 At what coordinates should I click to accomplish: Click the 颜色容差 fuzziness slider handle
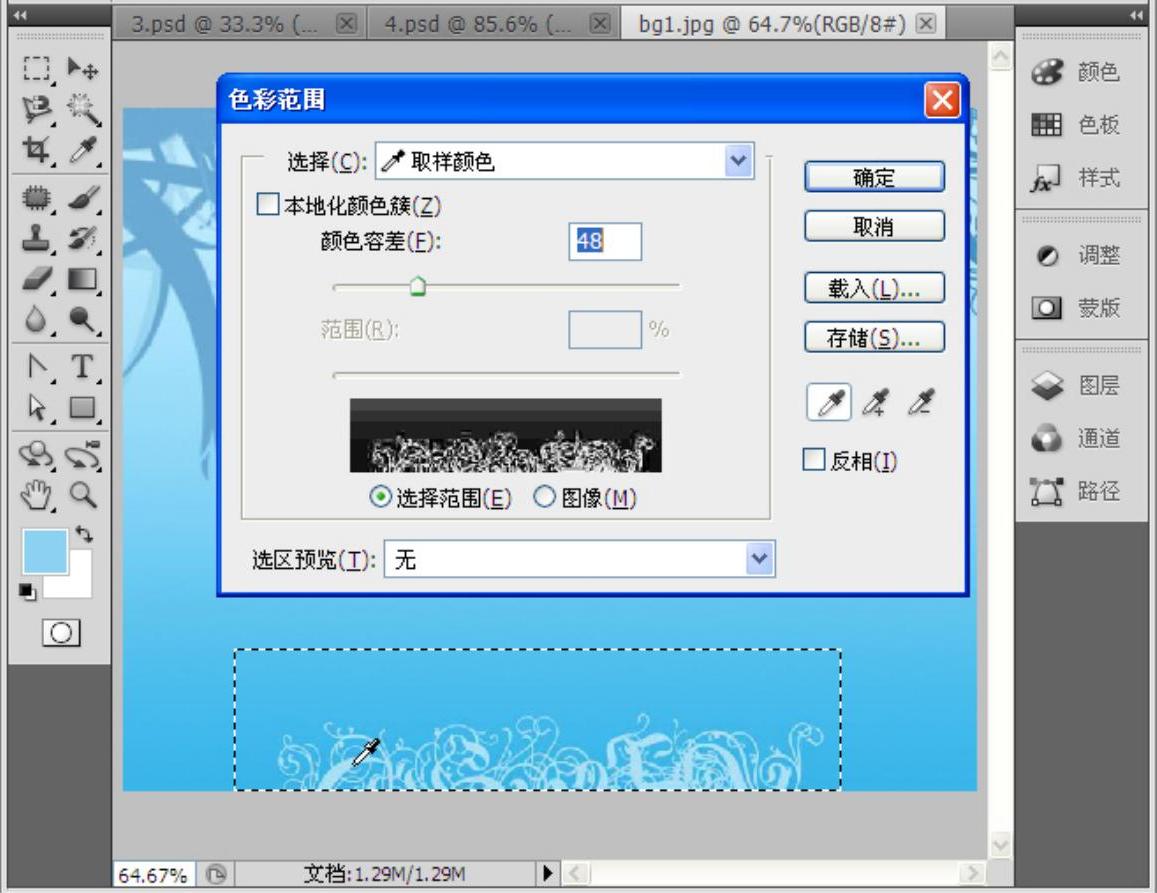point(418,288)
